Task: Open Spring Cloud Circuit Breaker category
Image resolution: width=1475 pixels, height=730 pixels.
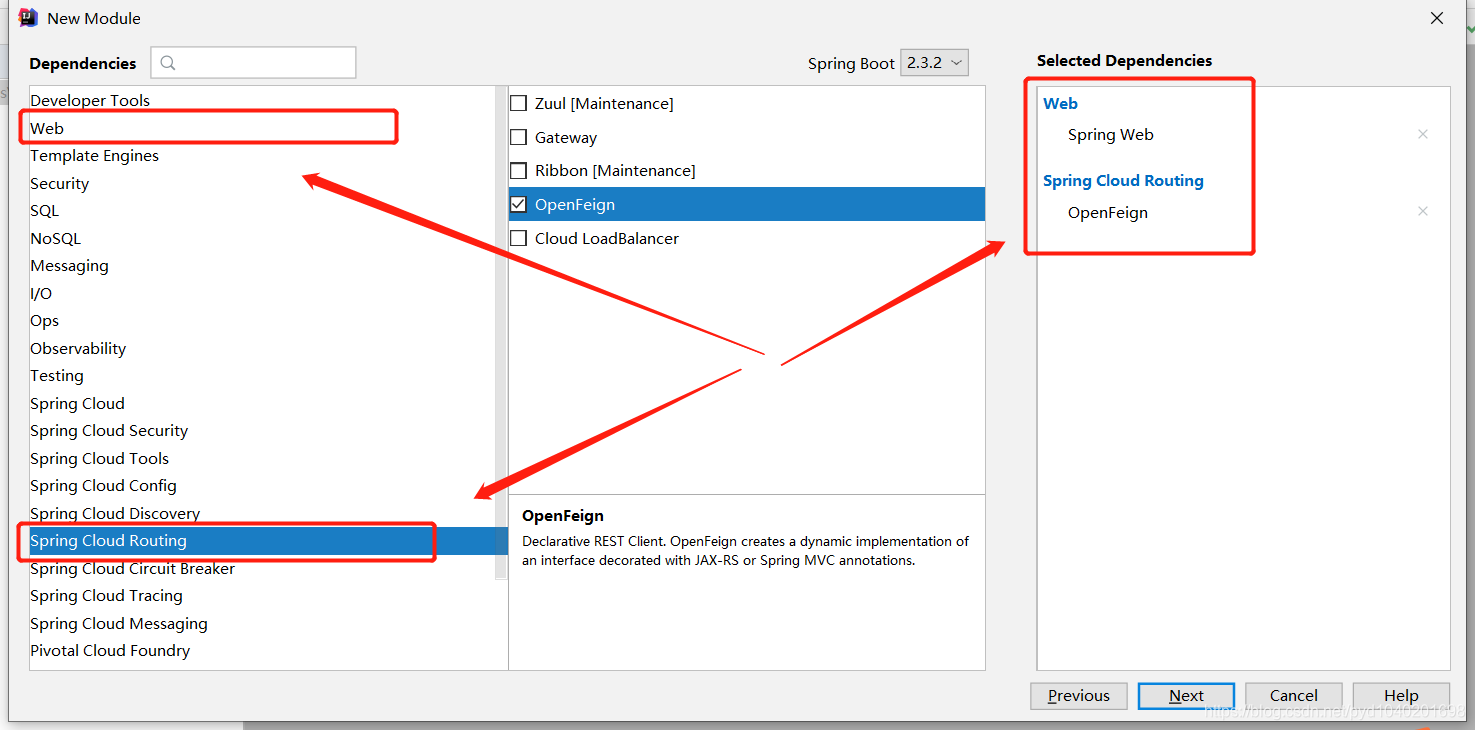Action: (132, 568)
